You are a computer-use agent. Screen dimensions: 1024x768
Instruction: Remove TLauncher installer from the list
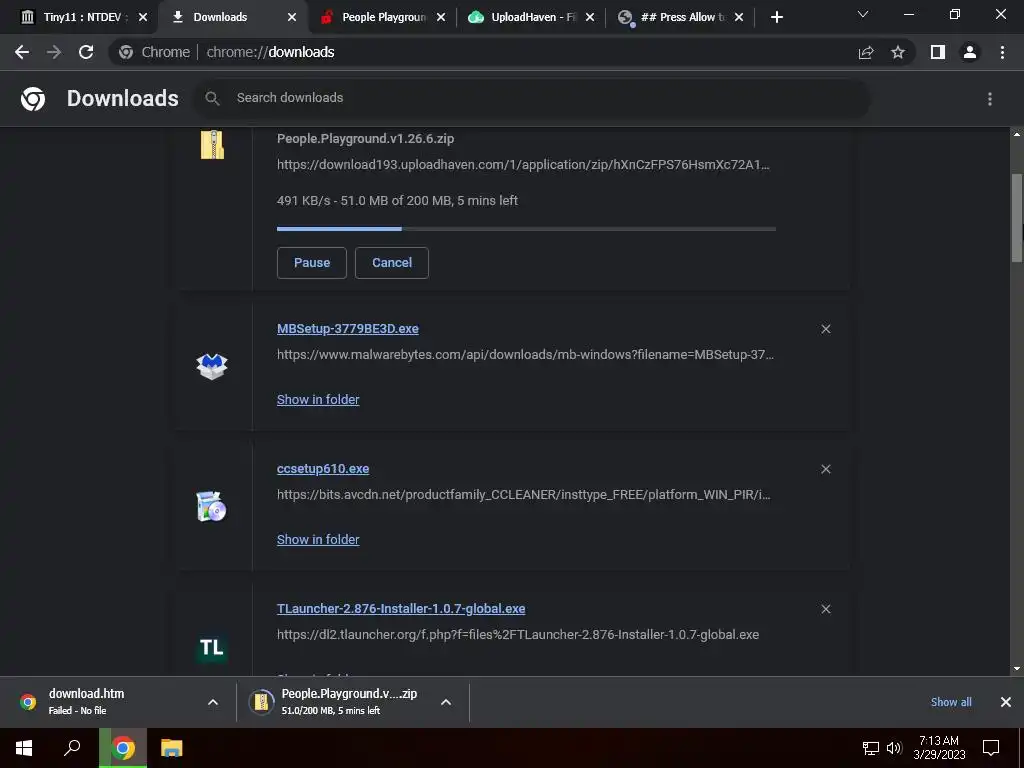pyautogui.click(x=826, y=609)
